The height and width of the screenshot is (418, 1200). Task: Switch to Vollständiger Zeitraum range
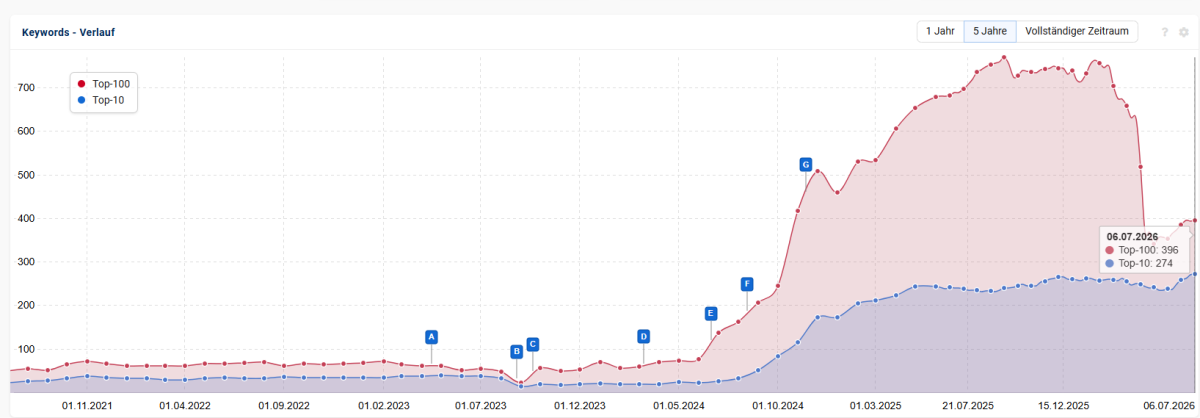[x=1077, y=31]
